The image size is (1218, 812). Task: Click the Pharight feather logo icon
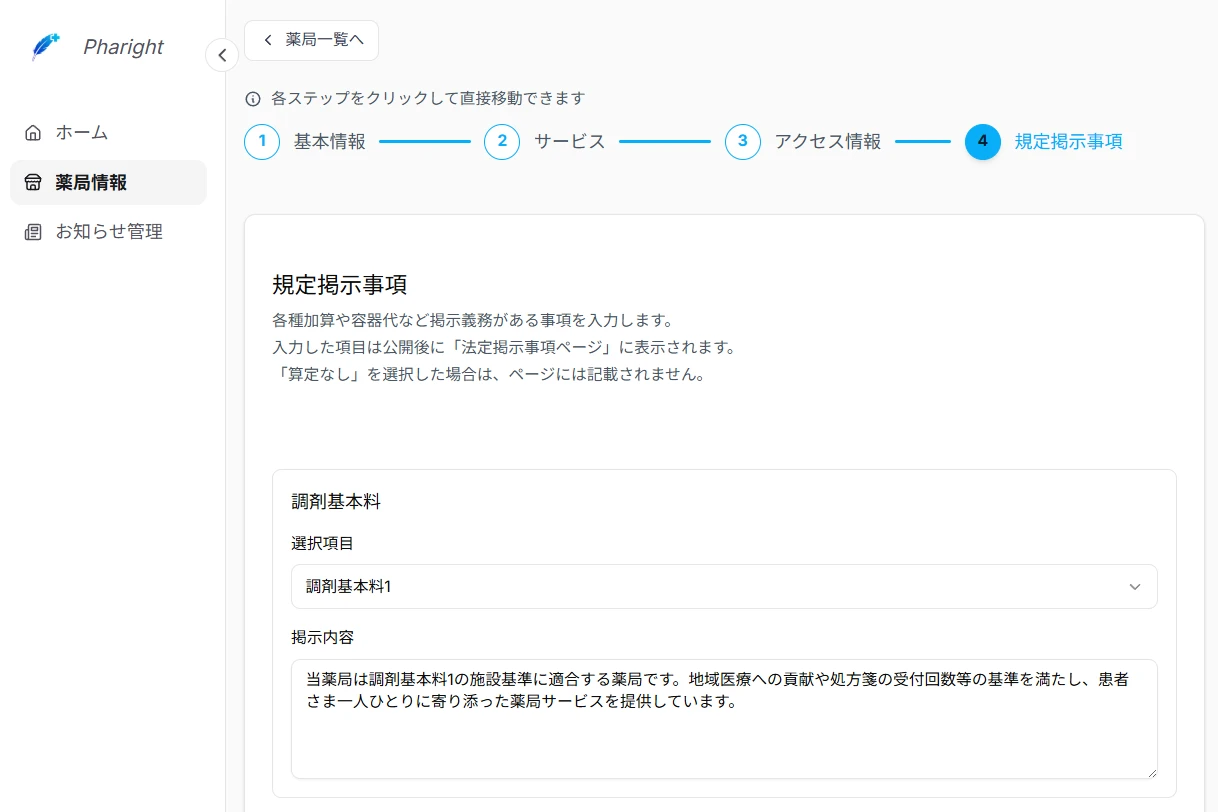pyautogui.click(x=46, y=47)
